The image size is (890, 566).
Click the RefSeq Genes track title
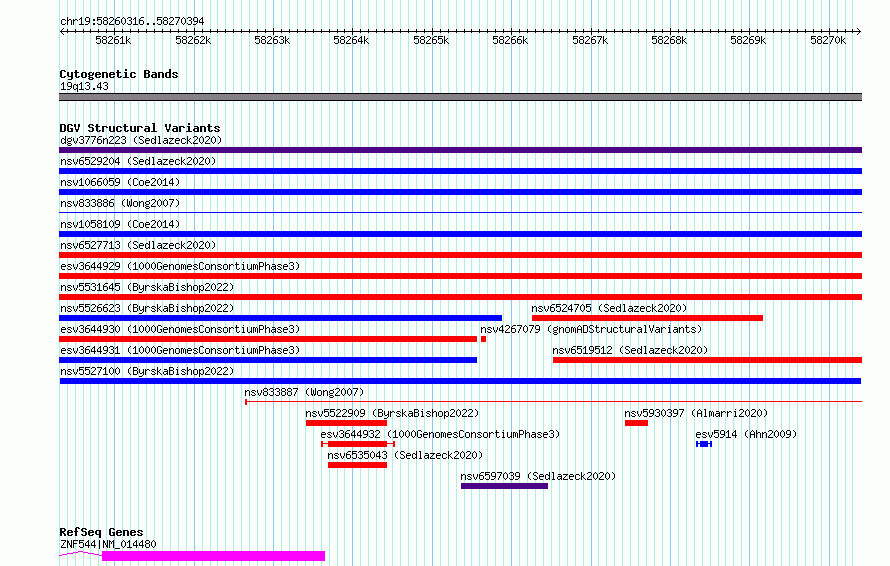point(101,533)
